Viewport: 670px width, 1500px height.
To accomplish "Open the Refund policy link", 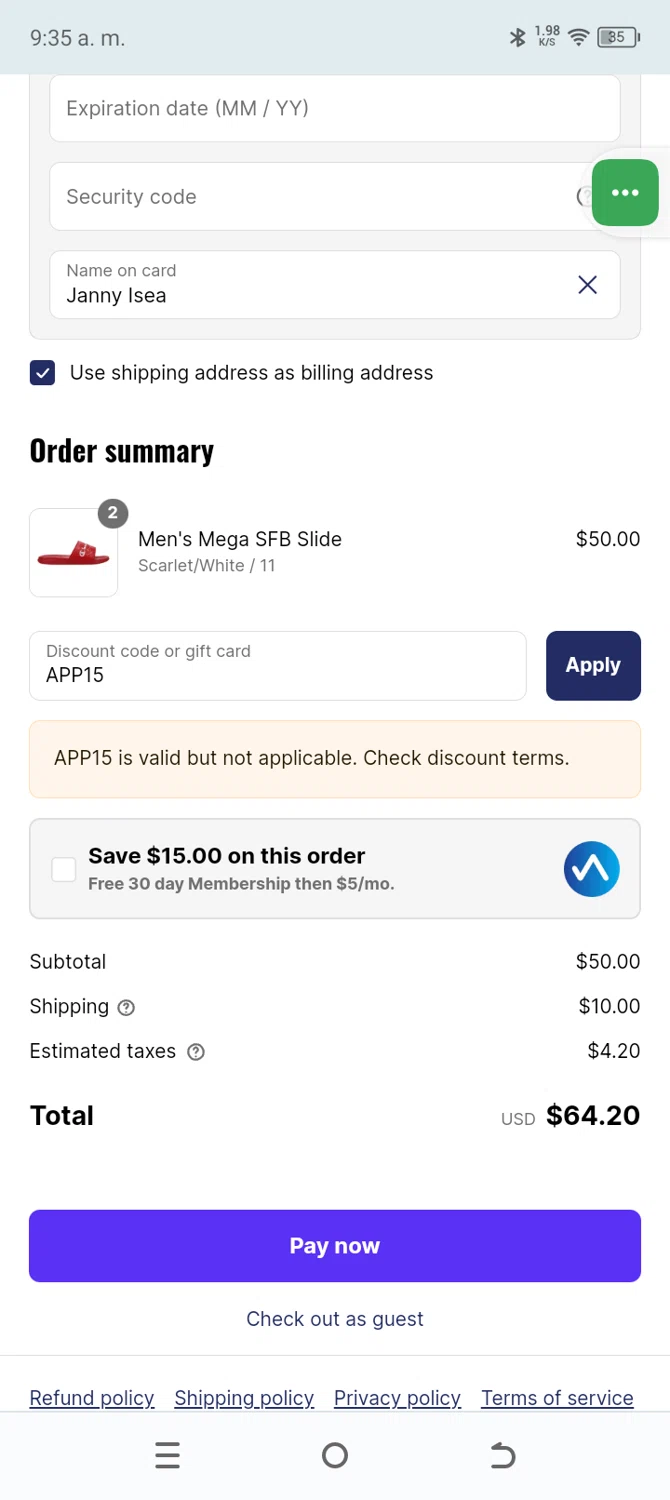I will [92, 1398].
